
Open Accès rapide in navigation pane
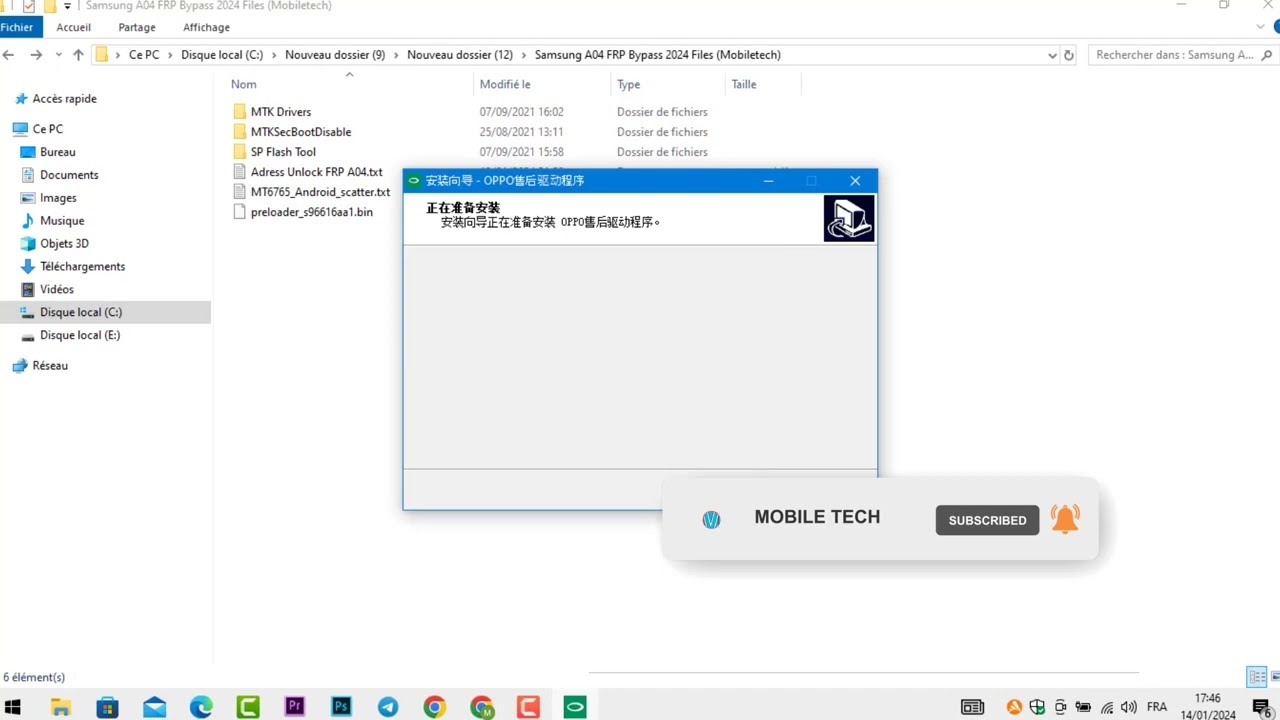pyautogui.click(x=64, y=99)
